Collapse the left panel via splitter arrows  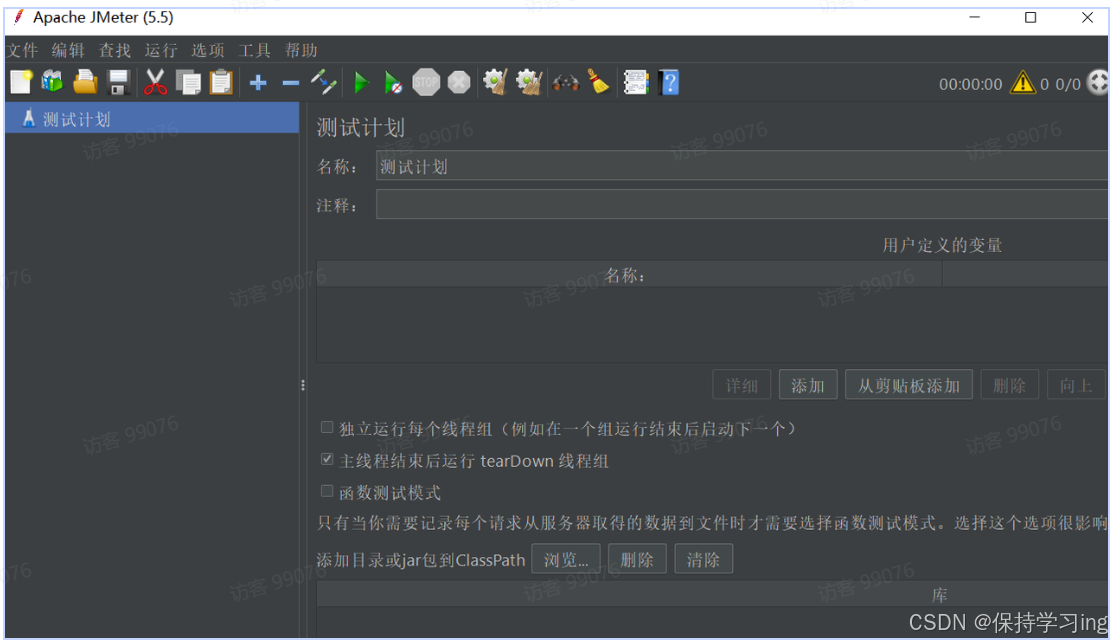303,385
